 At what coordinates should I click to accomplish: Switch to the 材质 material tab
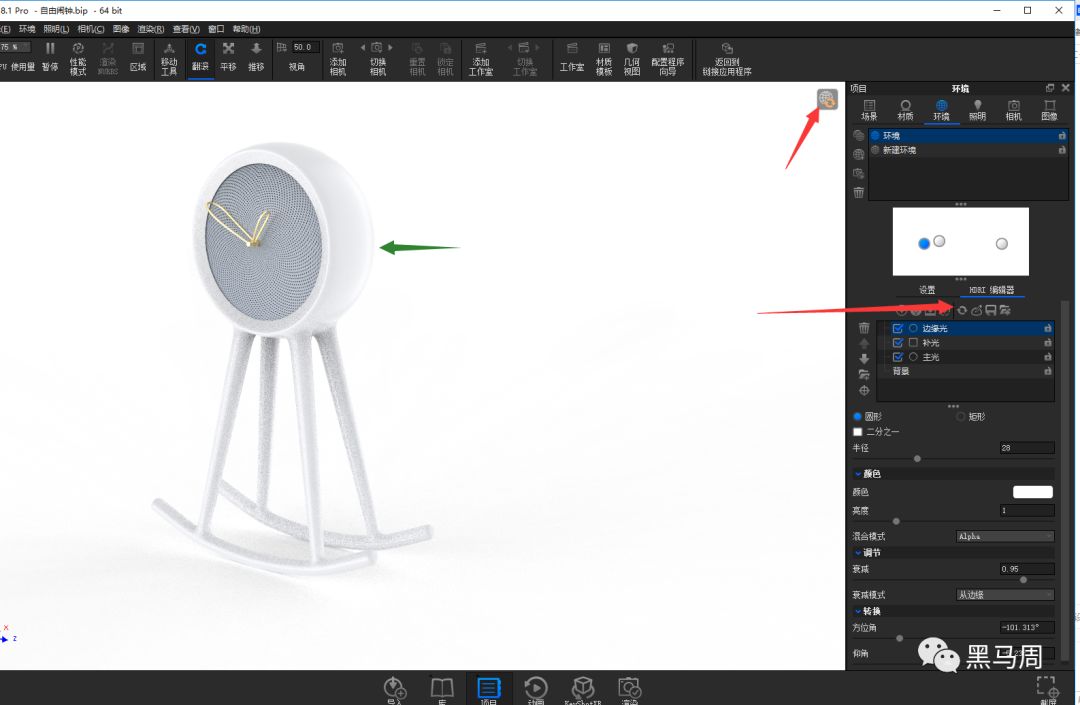click(905, 109)
